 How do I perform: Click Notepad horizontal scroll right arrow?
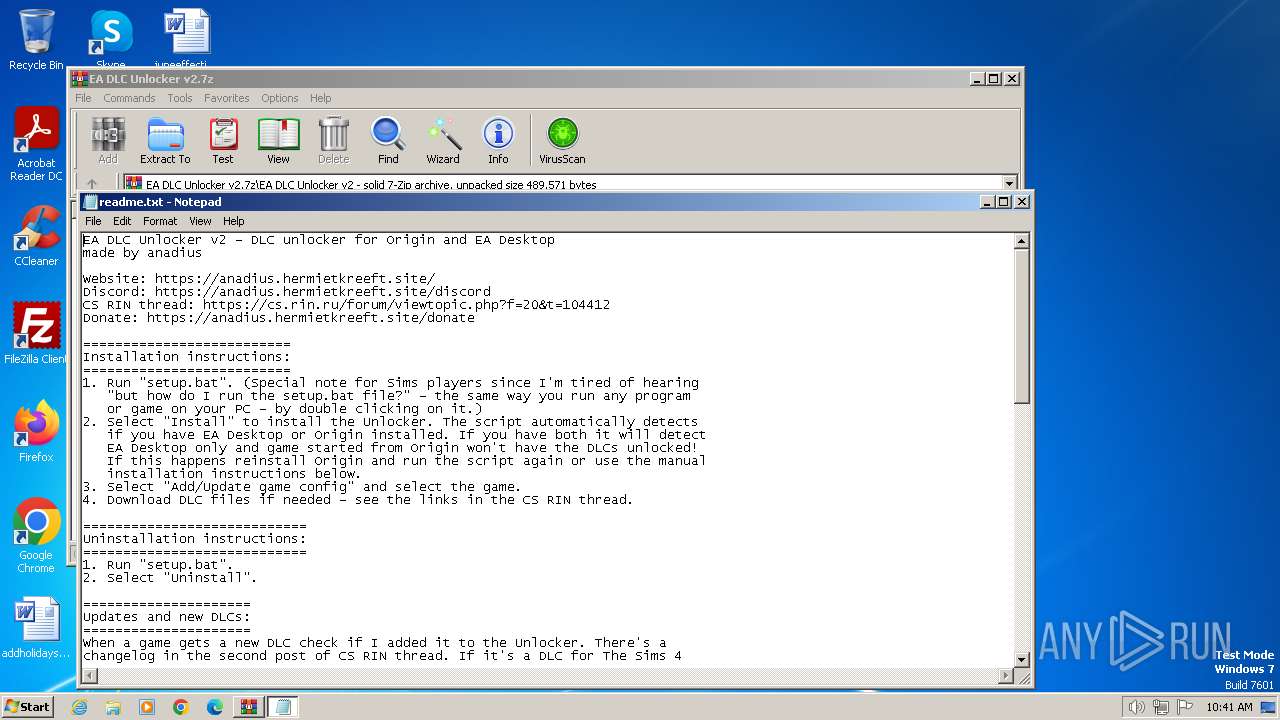pos(1006,676)
